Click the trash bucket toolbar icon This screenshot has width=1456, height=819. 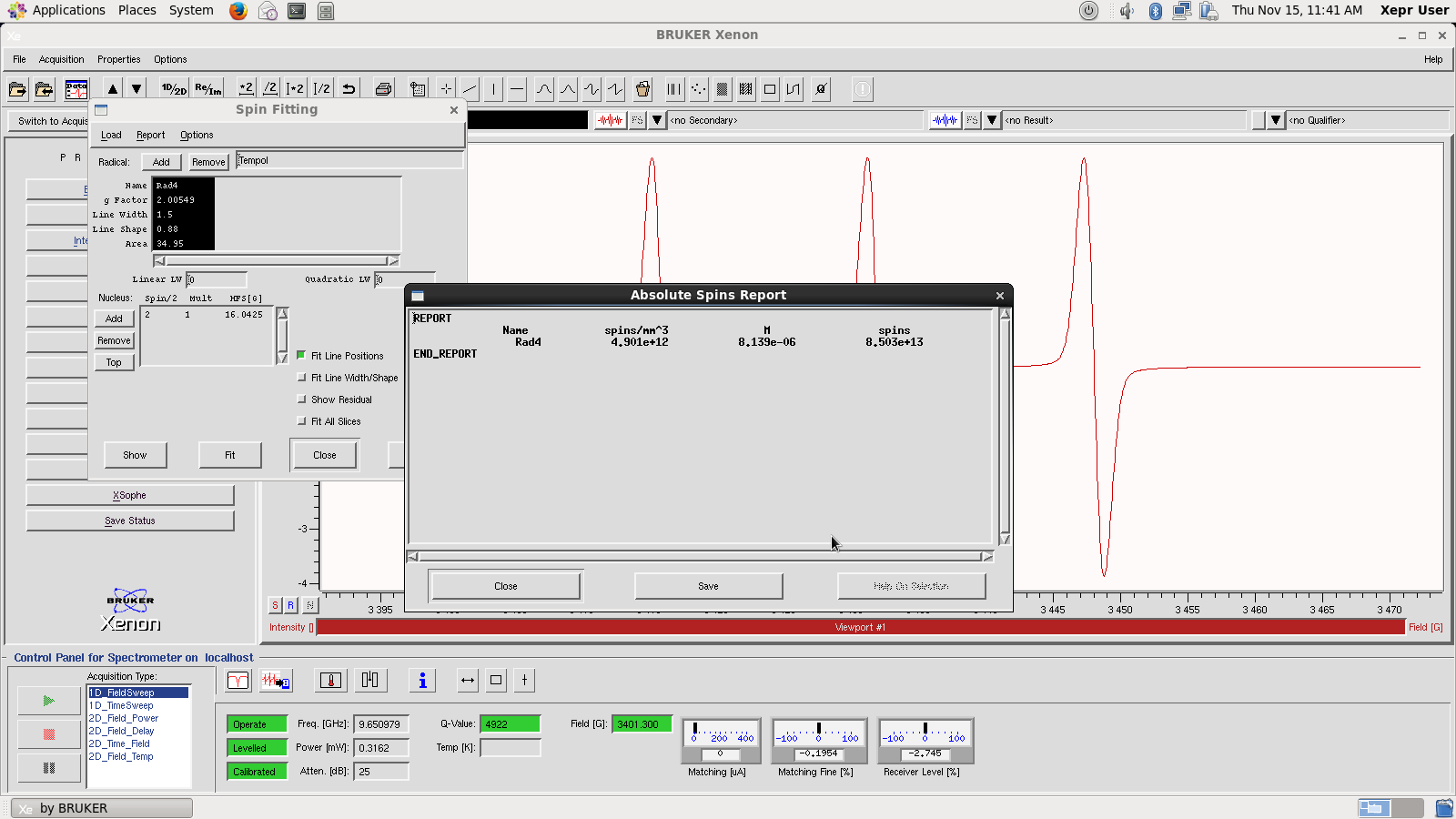tap(642, 89)
